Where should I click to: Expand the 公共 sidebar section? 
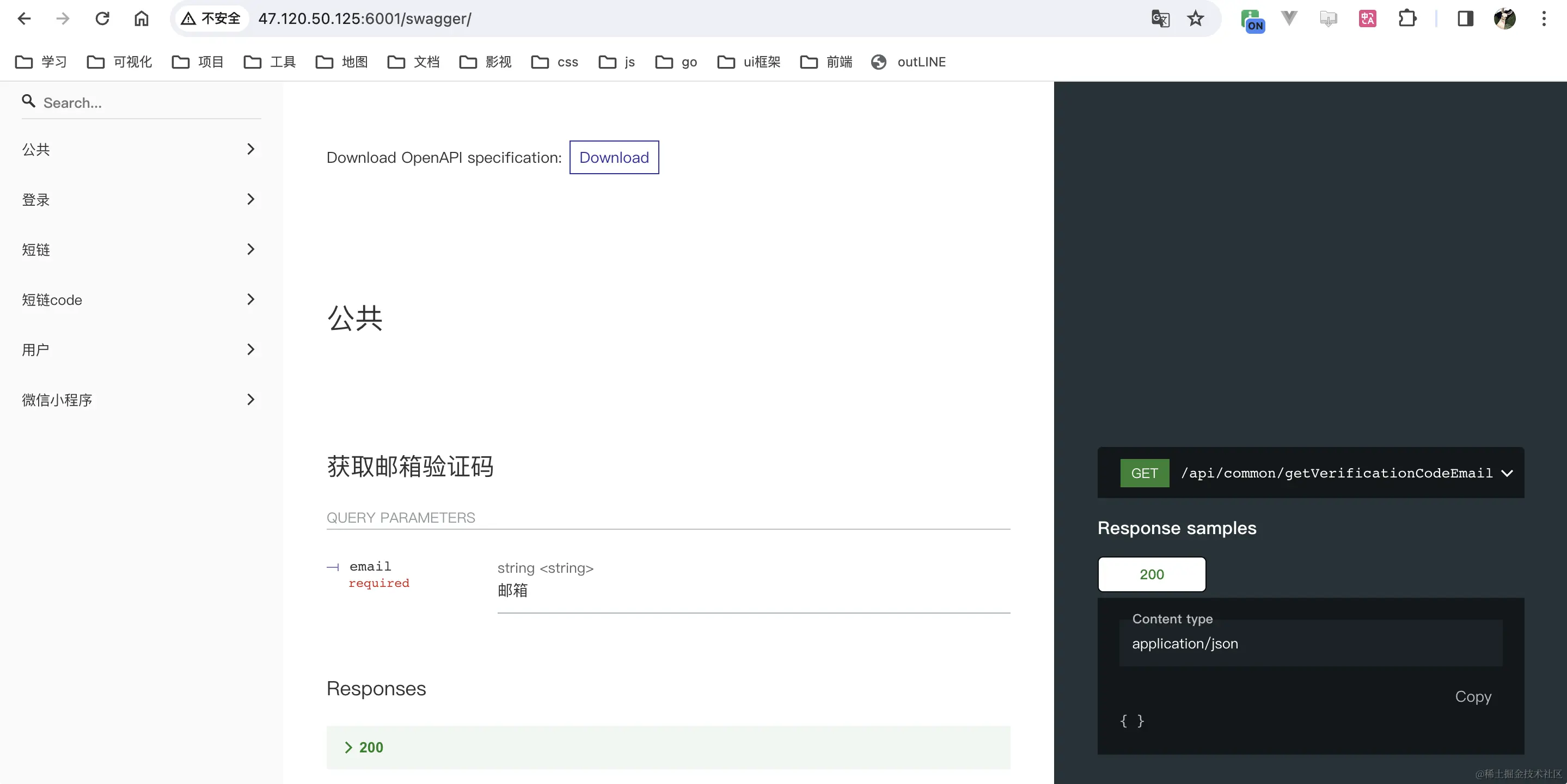[141, 149]
